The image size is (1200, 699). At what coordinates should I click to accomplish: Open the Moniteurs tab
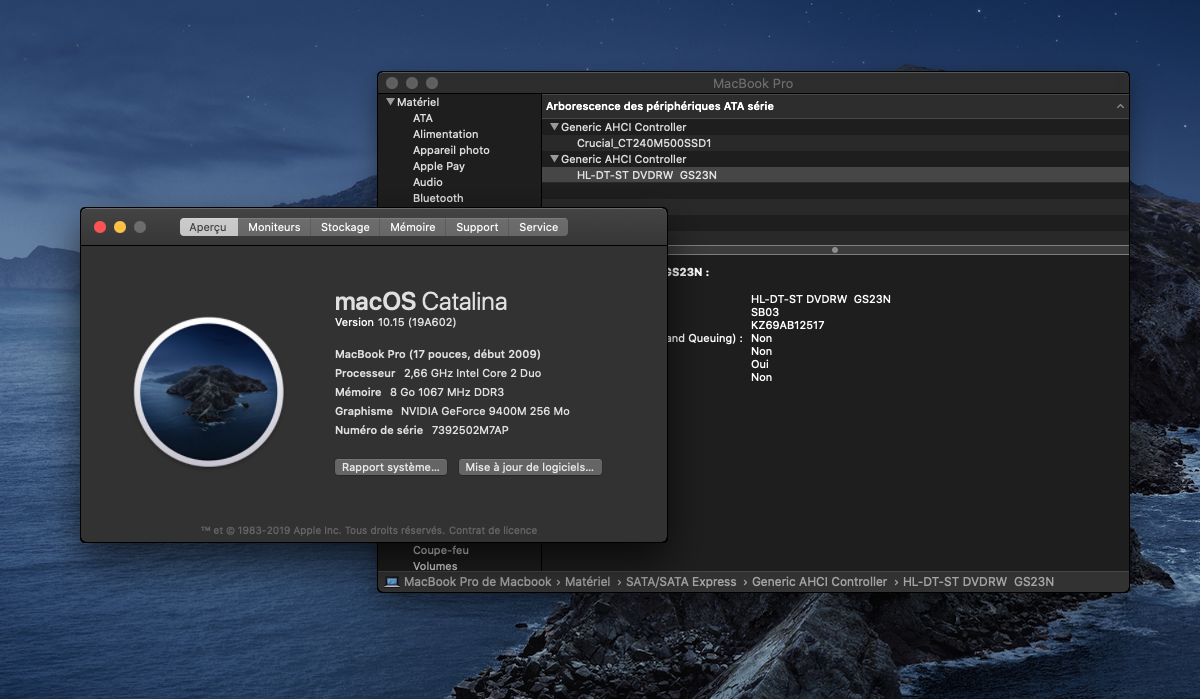pos(274,227)
